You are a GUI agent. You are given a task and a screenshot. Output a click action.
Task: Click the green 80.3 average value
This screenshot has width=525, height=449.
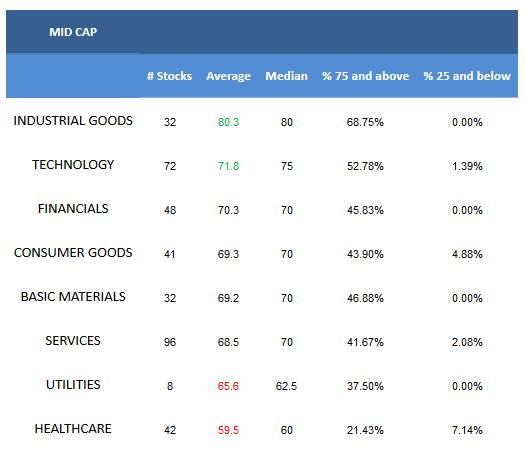click(228, 122)
